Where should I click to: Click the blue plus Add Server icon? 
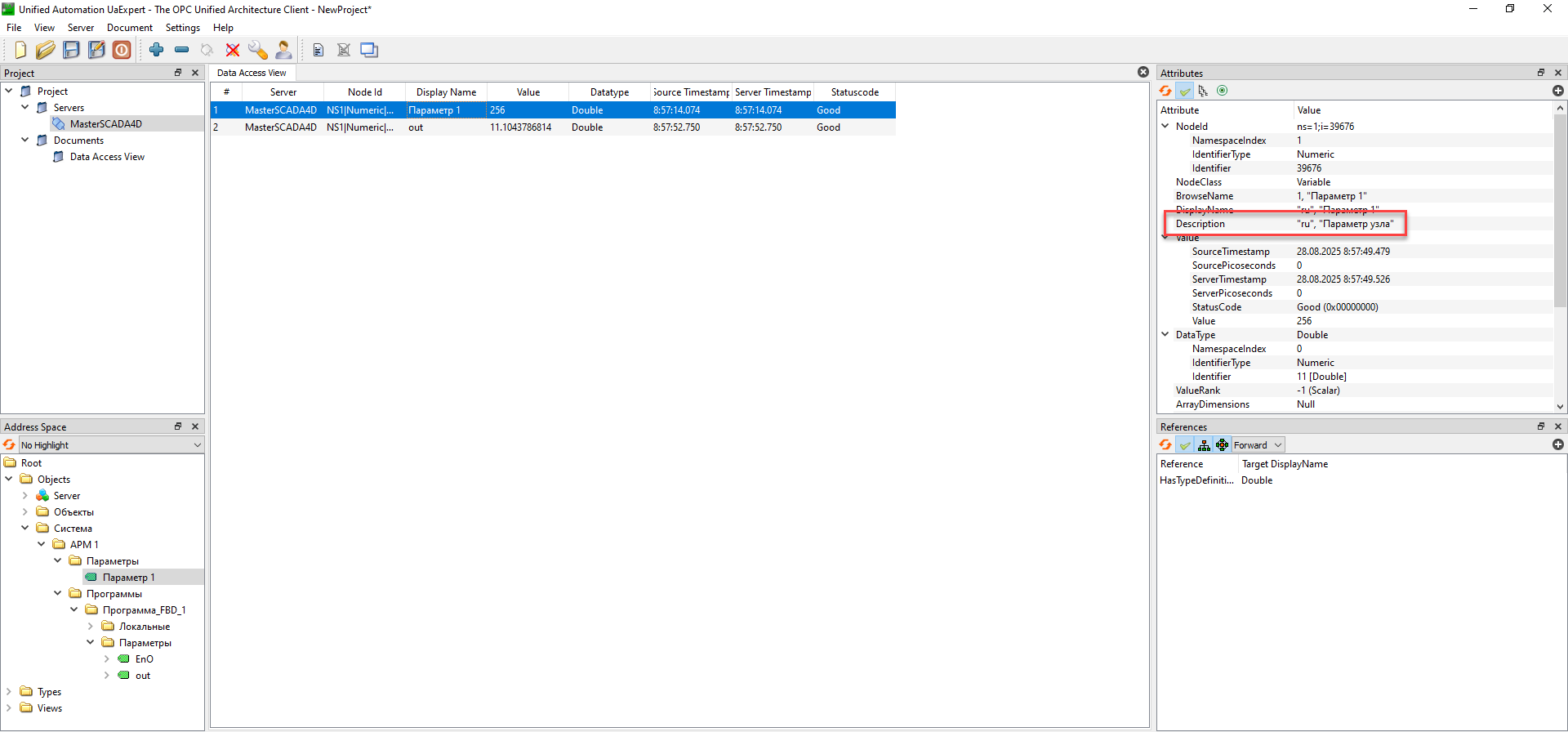pyautogui.click(x=156, y=50)
